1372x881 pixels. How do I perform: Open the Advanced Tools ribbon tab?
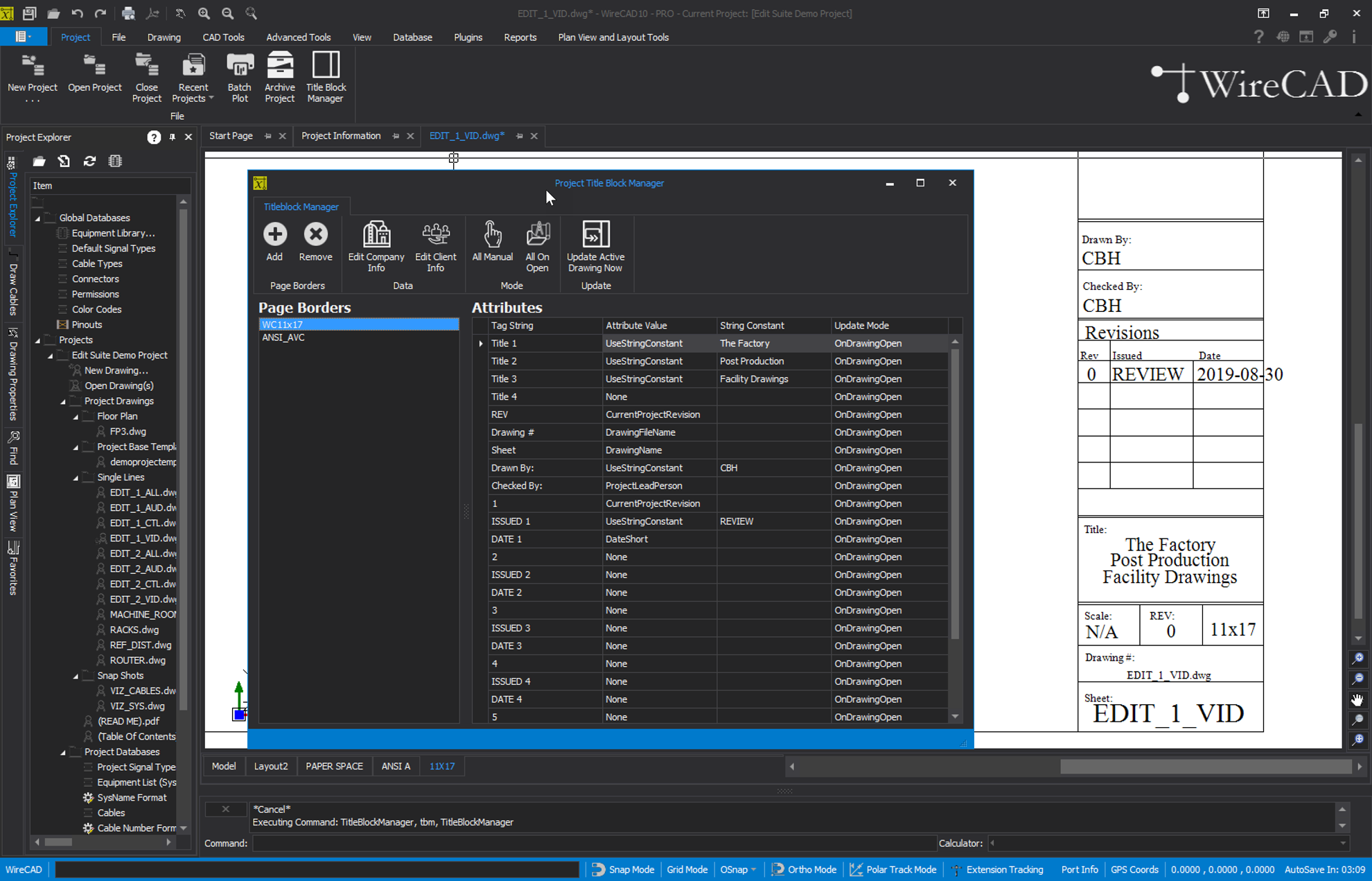(298, 37)
